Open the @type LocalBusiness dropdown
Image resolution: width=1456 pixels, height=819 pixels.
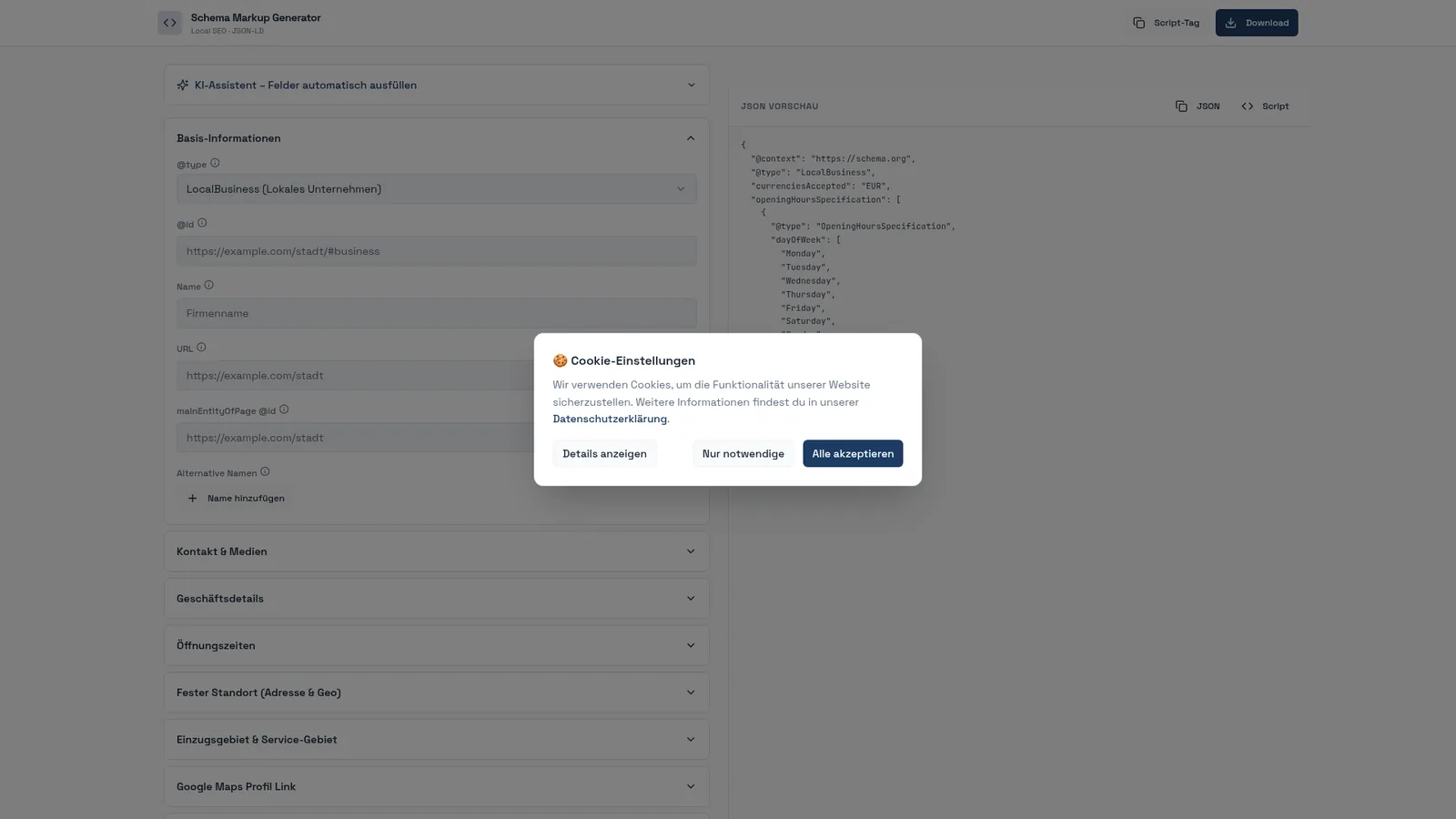coord(437,189)
